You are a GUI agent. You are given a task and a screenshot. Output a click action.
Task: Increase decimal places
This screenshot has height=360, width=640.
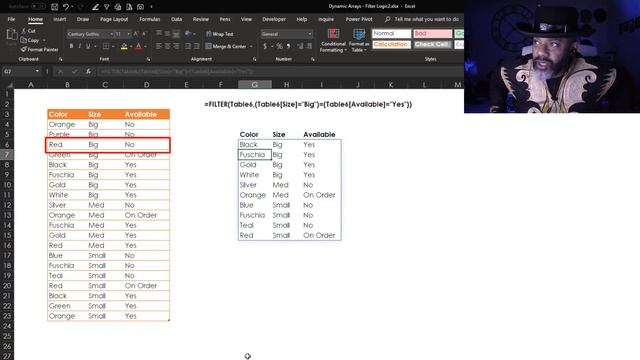[300, 47]
